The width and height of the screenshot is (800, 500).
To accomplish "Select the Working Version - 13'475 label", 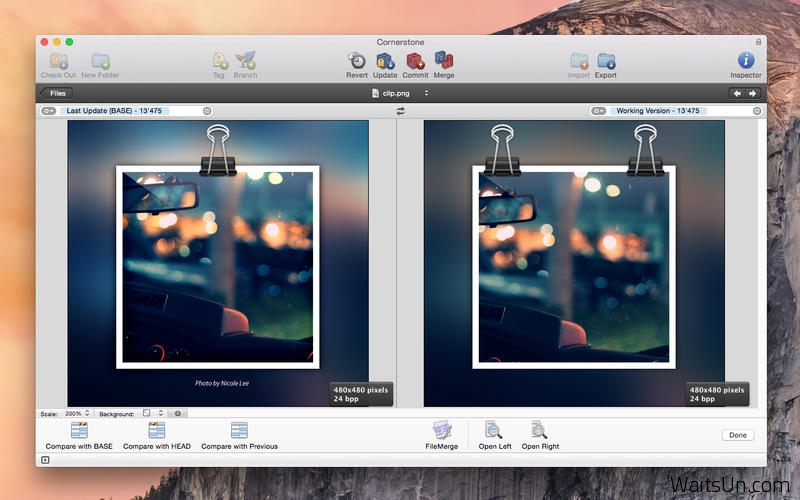I will coord(658,111).
